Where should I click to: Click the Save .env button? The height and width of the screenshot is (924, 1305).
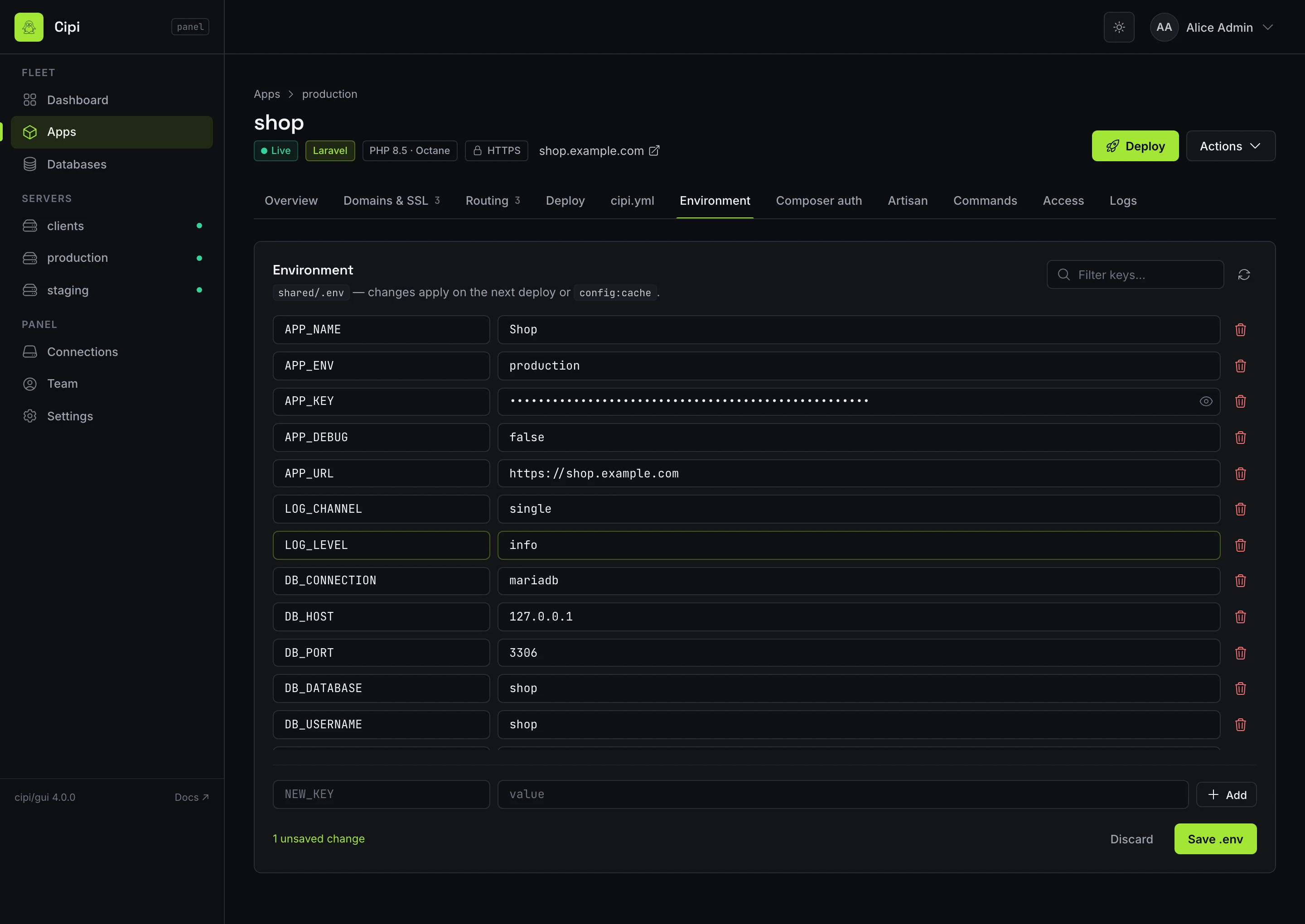[1215, 839]
